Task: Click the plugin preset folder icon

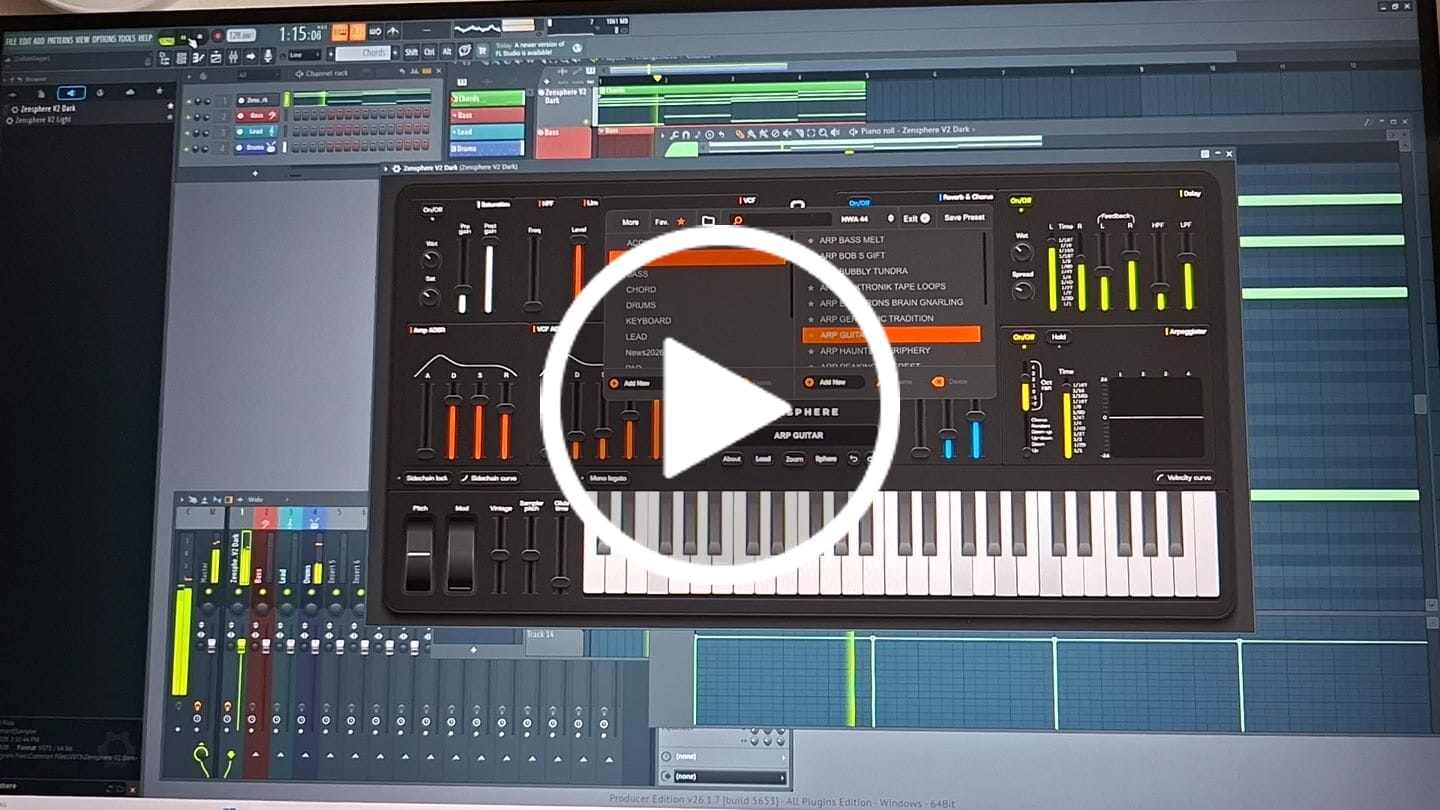Action: pos(708,220)
